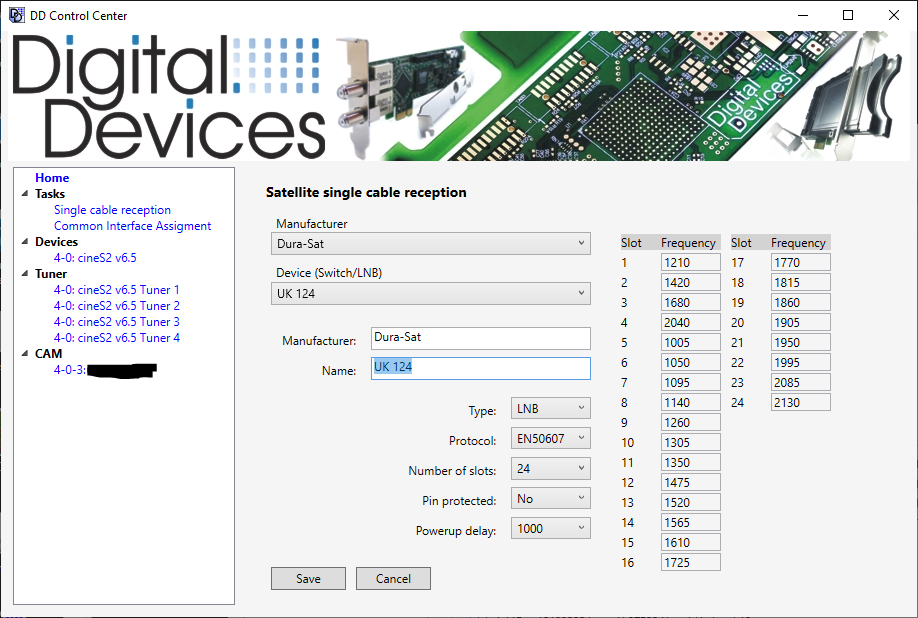The height and width of the screenshot is (618, 918).
Task: Expand the Protocol dropdown showing EN50607
Action: [x=550, y=439]
